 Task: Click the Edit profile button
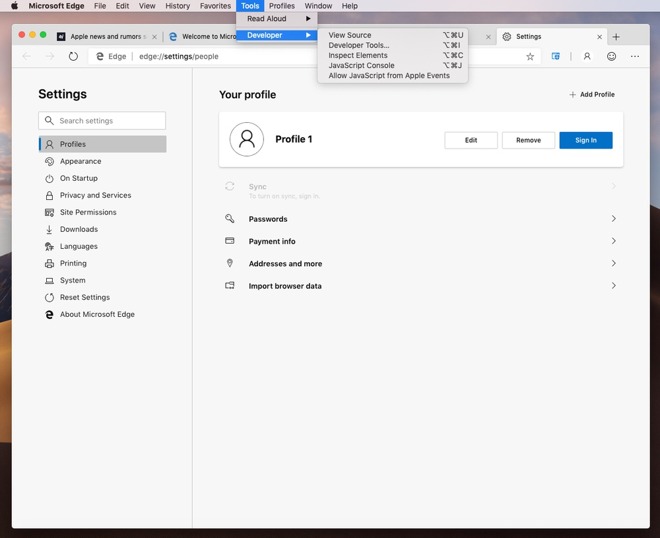click(471, 140)
